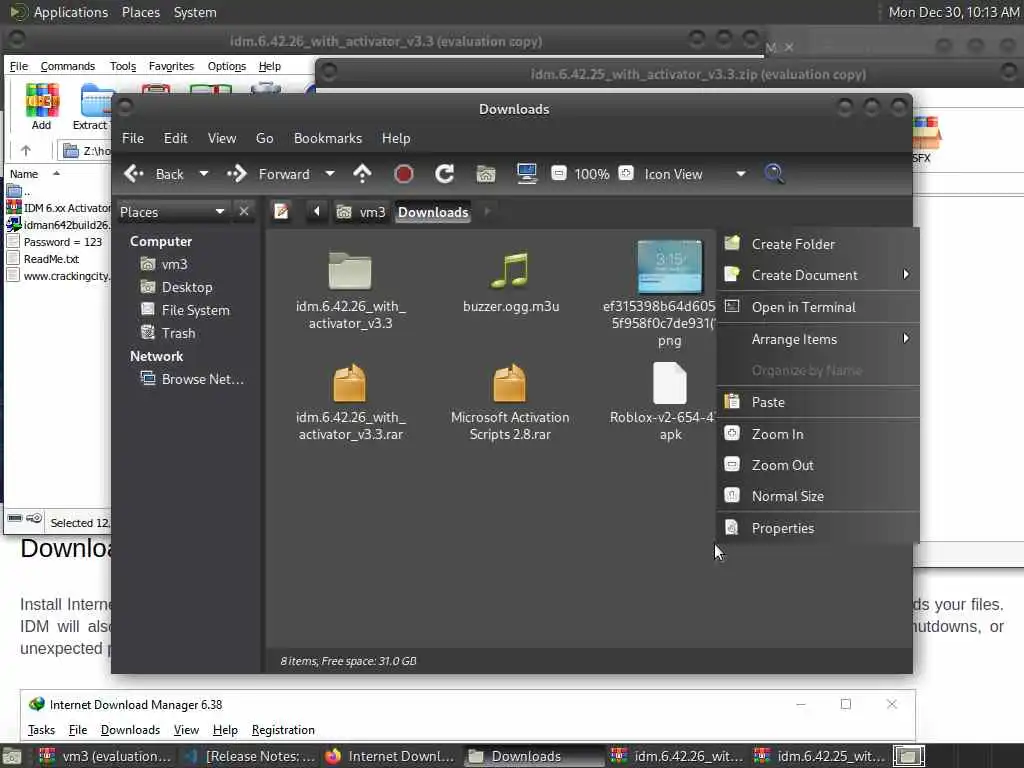Select File System in the sidebar
The width and height of the screenshot is (1024, 768).
pyautogui.click(x=185, y=310)
